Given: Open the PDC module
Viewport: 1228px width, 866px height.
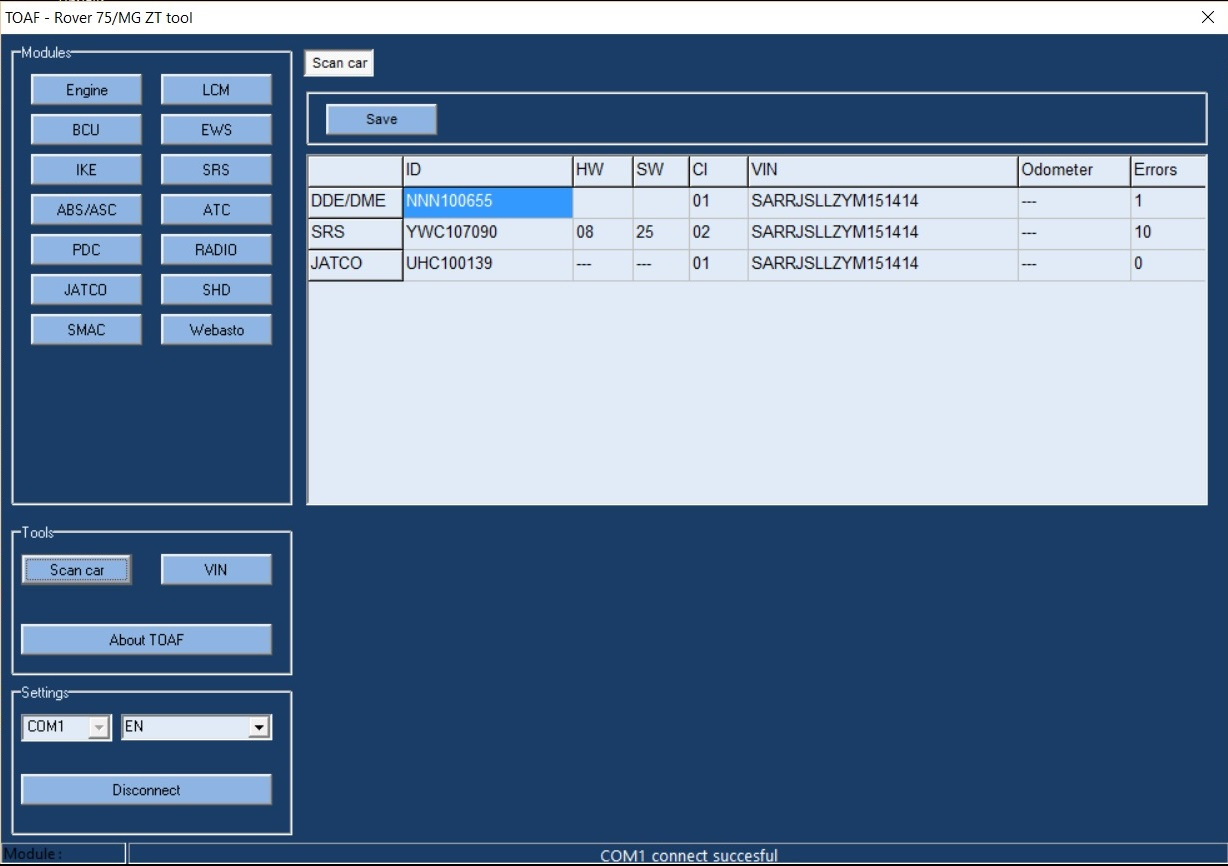Looking at the screenshot, I should (x=86, y=250).
